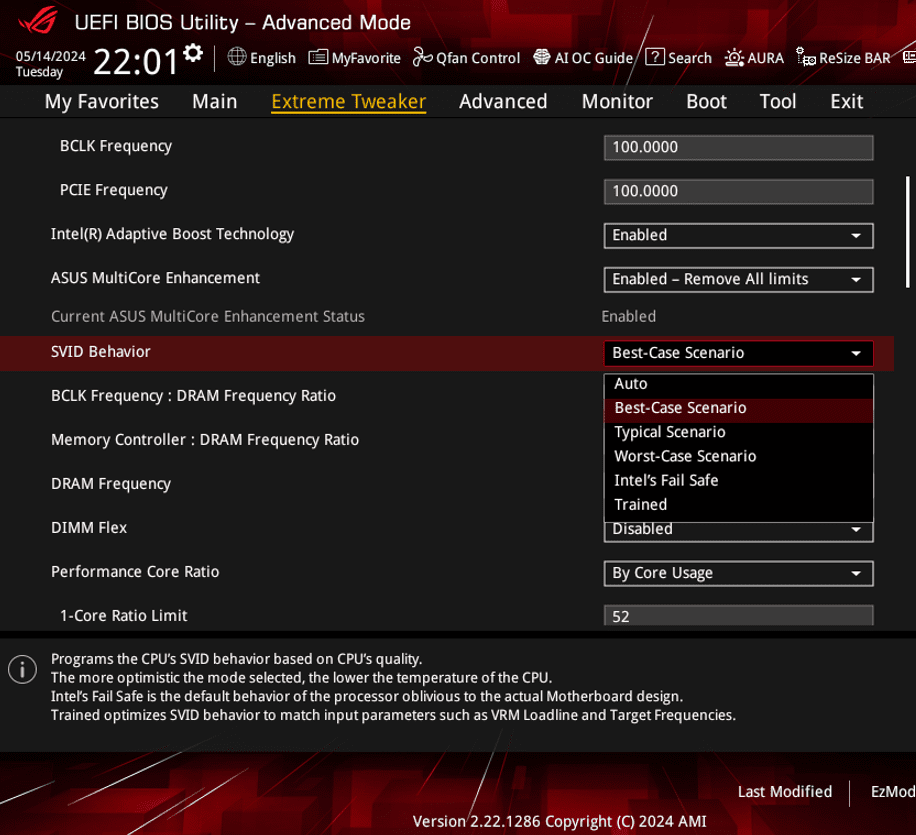This screenshot has height=835, width=916.
Task: Select the Trained option
Action: coord(738,504)
